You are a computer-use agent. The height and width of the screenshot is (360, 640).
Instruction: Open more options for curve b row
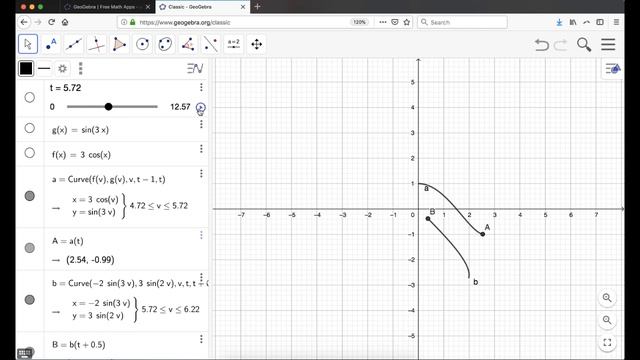(x=201, y=278)
